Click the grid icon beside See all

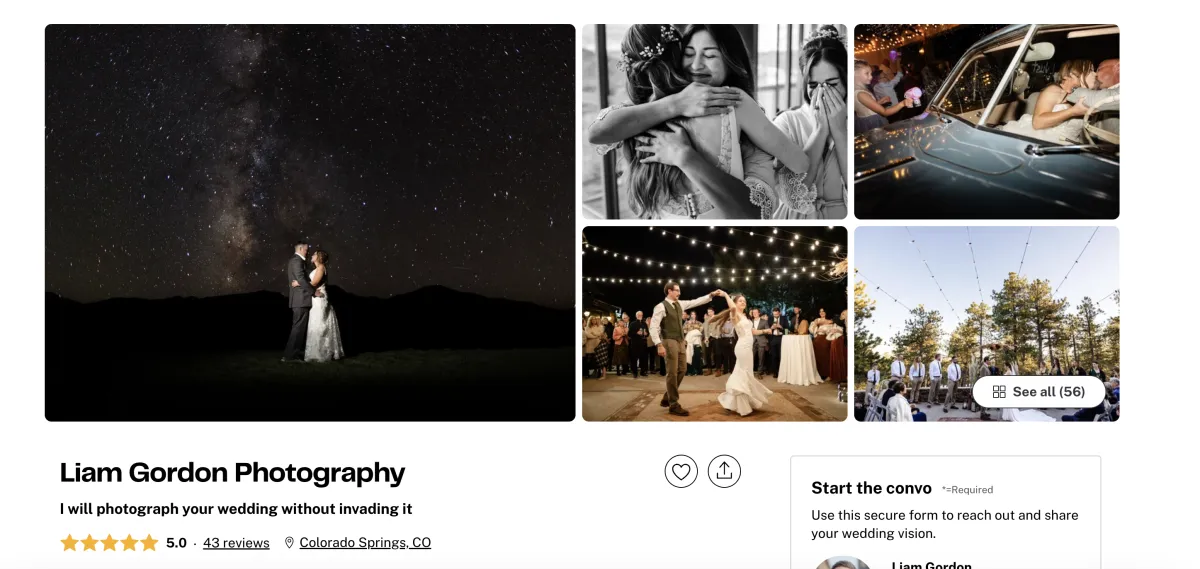coord(999,392)
